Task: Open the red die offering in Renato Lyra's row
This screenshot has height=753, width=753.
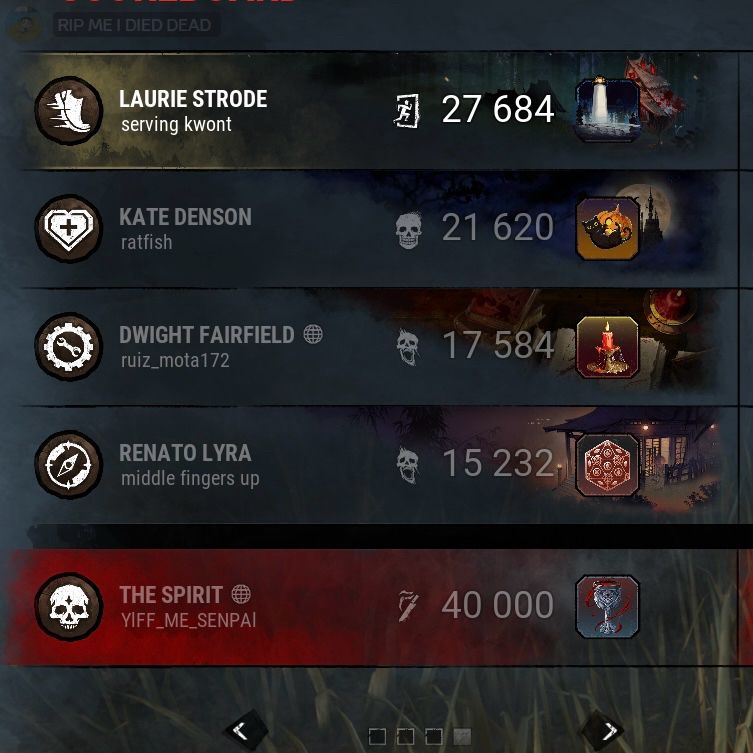Action: pyautogui.click(x=607, y=465)
